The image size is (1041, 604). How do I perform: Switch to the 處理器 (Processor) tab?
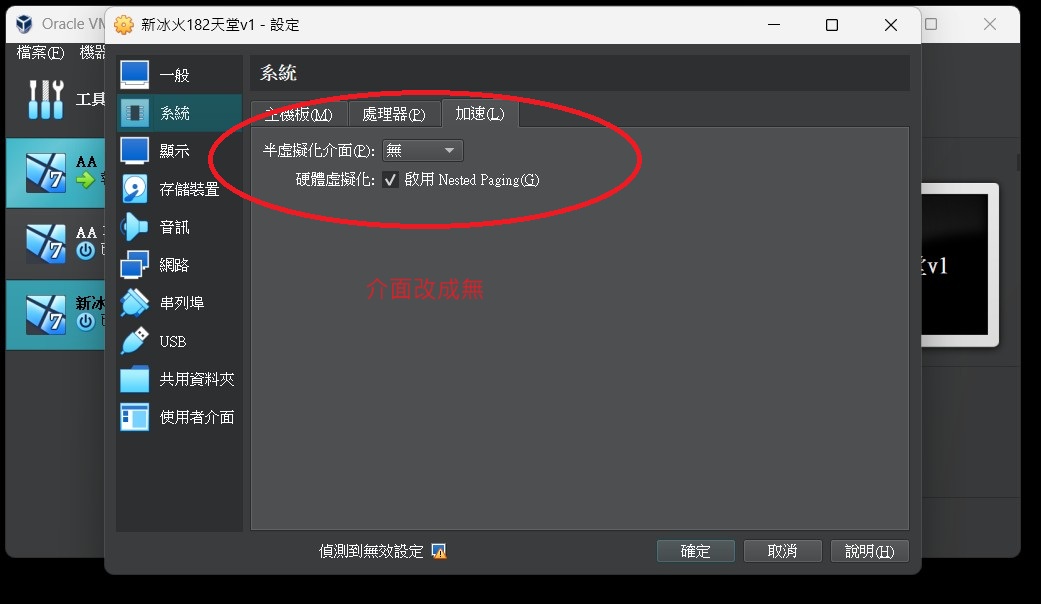coord(393,114)
